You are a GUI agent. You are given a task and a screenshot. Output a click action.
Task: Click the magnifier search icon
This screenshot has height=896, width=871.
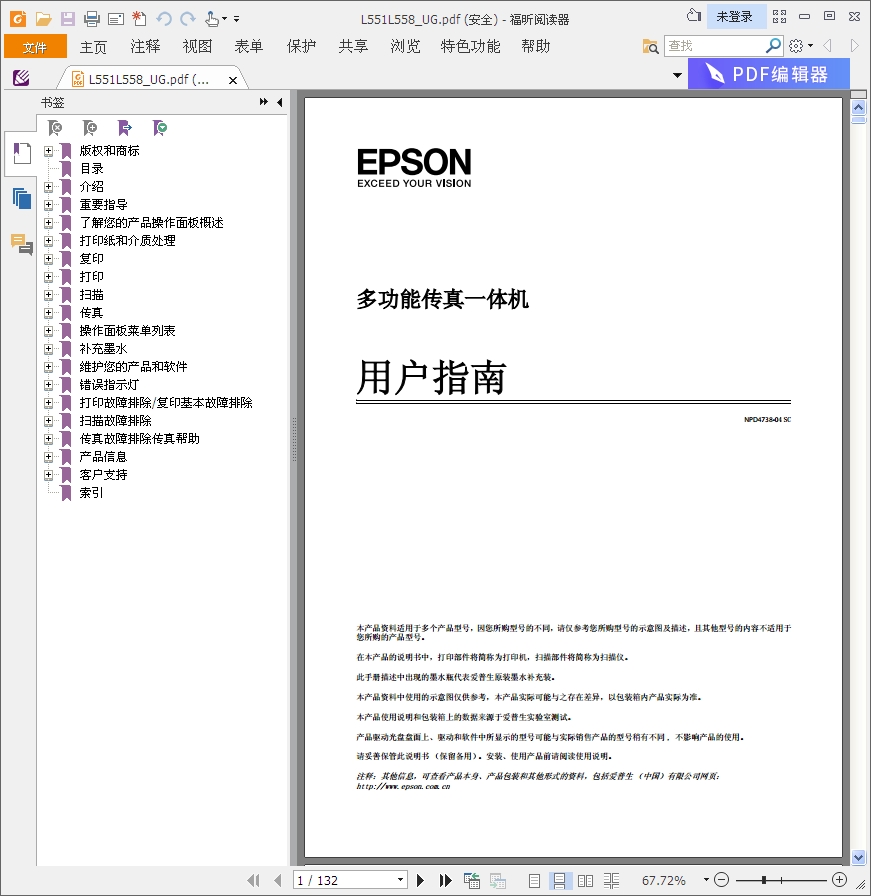coord(773,46)
